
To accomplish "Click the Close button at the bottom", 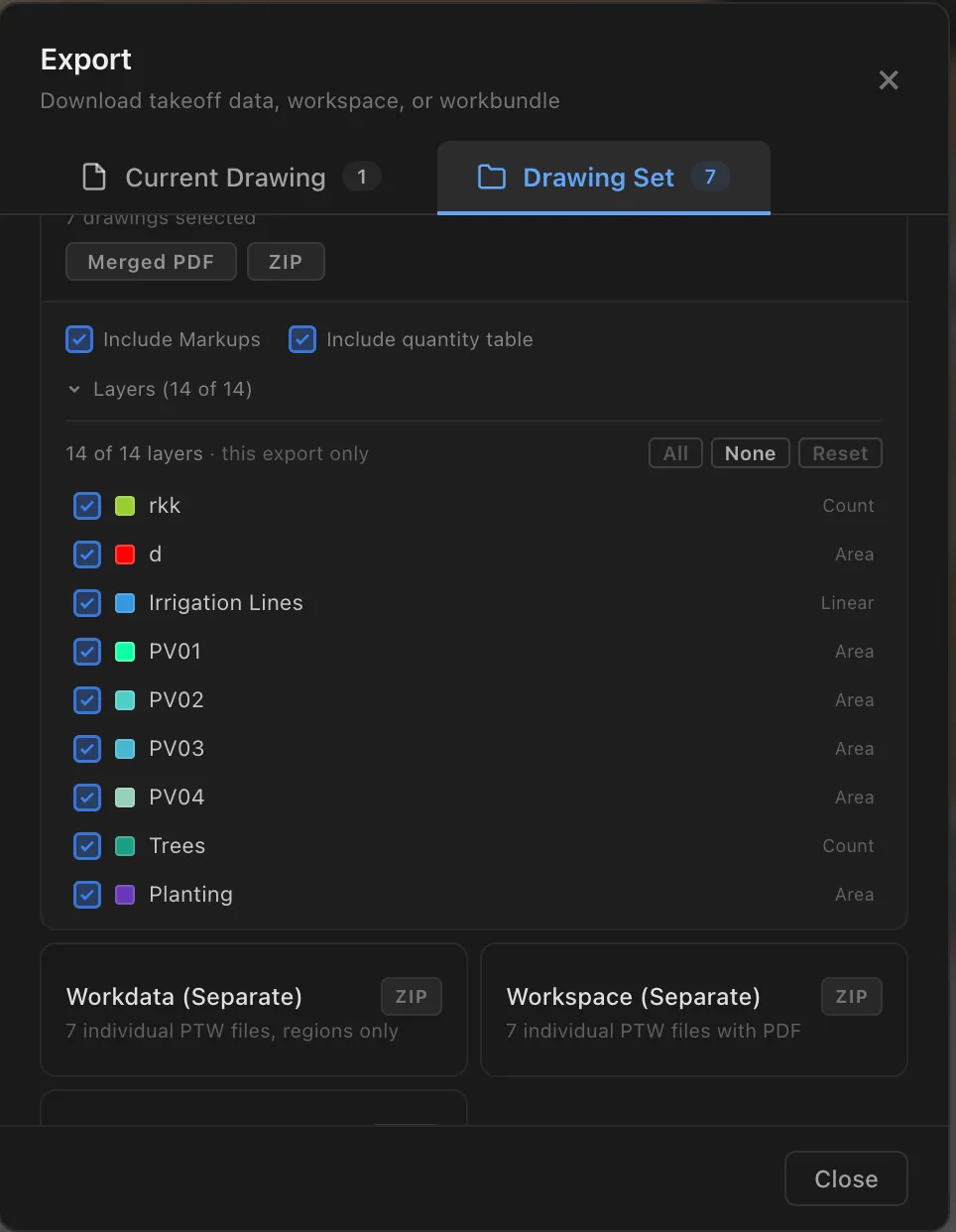I will tap(846, 1178).
